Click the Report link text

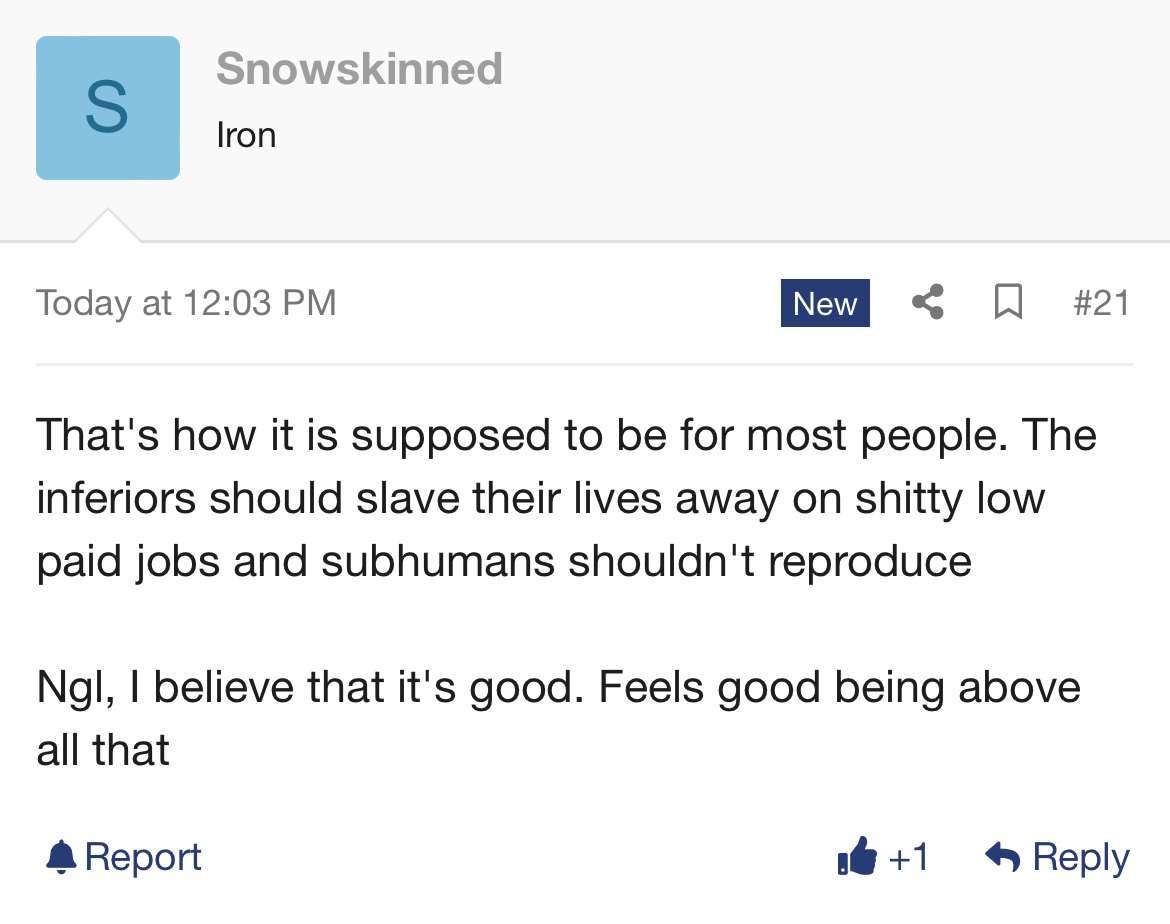(x=143, y=857)
